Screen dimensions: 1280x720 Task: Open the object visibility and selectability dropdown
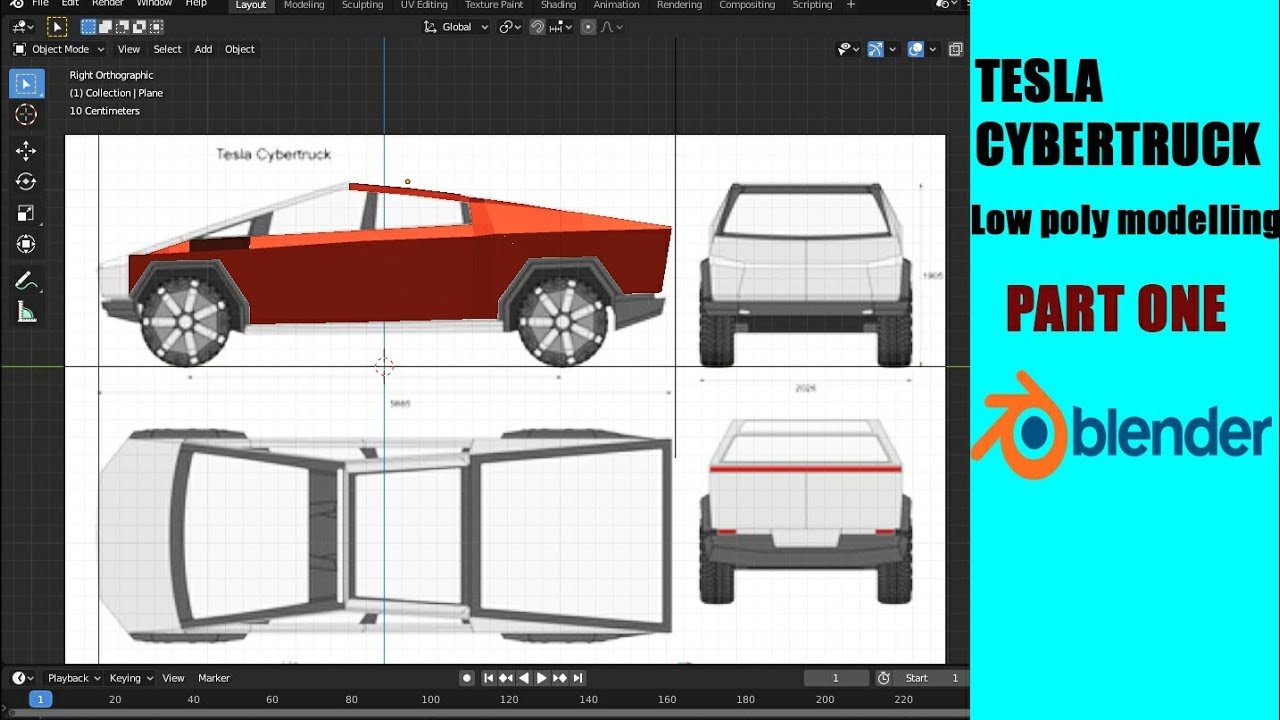pos(848,49)
